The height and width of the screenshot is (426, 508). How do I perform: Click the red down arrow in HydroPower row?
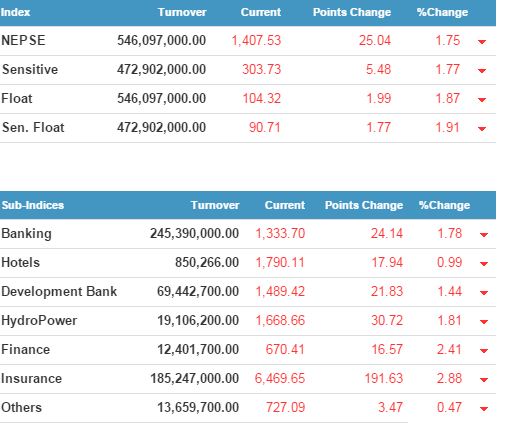484,322
